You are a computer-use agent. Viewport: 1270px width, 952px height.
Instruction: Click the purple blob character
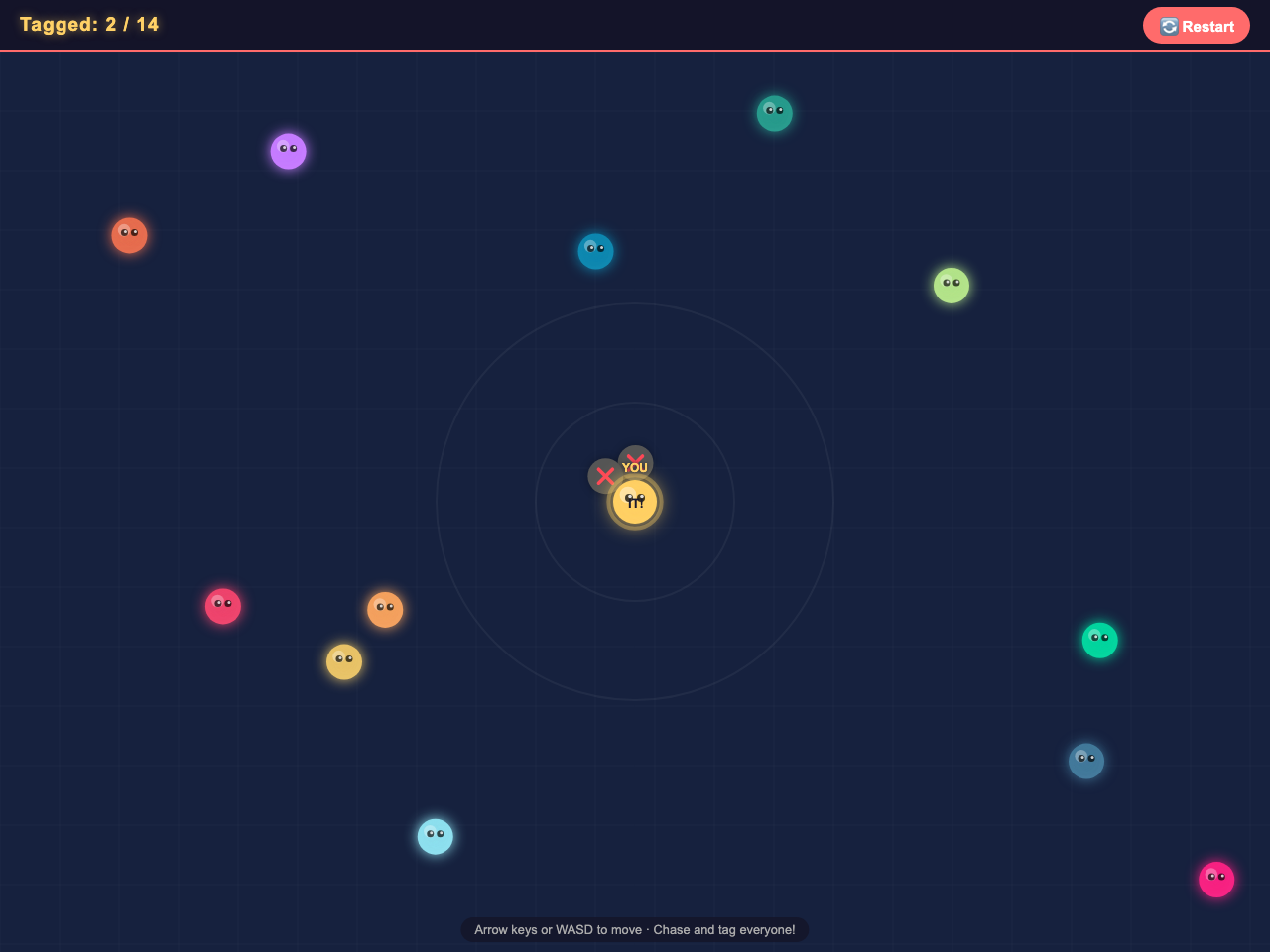tap(289, 151)
